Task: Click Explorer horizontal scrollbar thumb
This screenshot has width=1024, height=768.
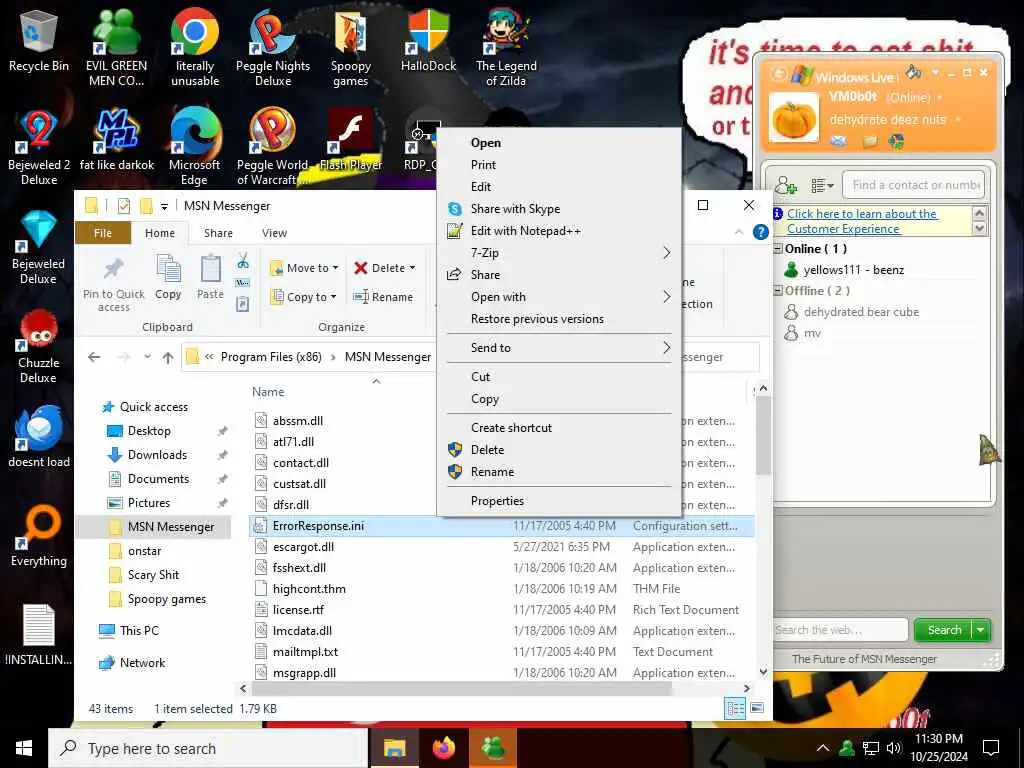Action: [x=461, y=688]
